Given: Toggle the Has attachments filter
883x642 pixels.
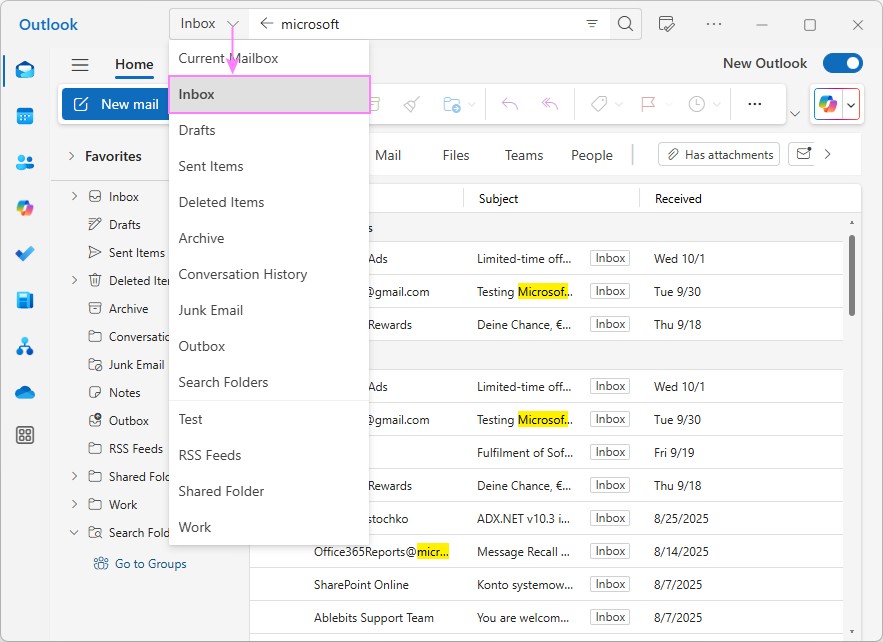Looking at the screenshot, I should pyautogui.click(x=719, y=155).
